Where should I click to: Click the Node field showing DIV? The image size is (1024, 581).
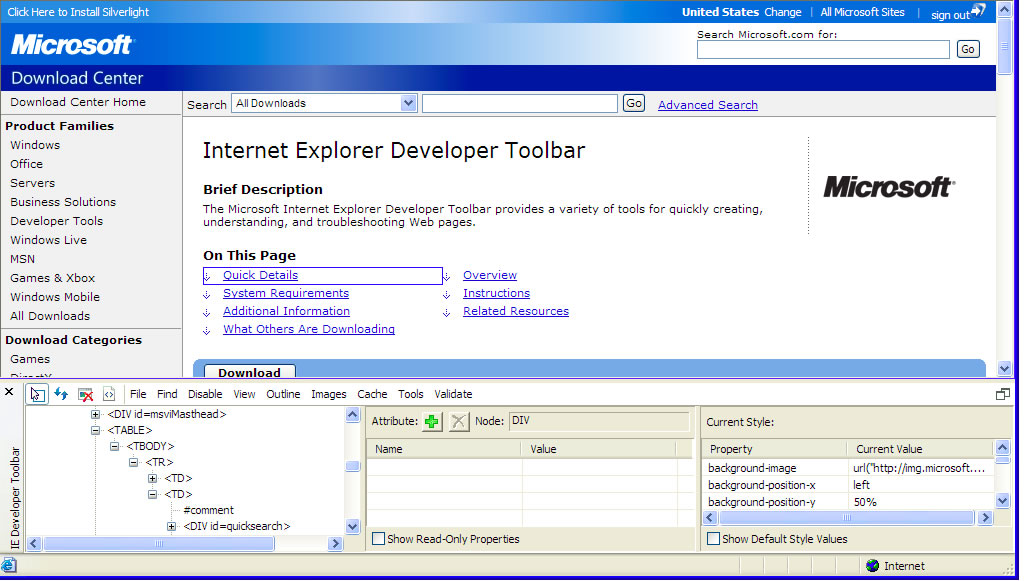(599, 421)
